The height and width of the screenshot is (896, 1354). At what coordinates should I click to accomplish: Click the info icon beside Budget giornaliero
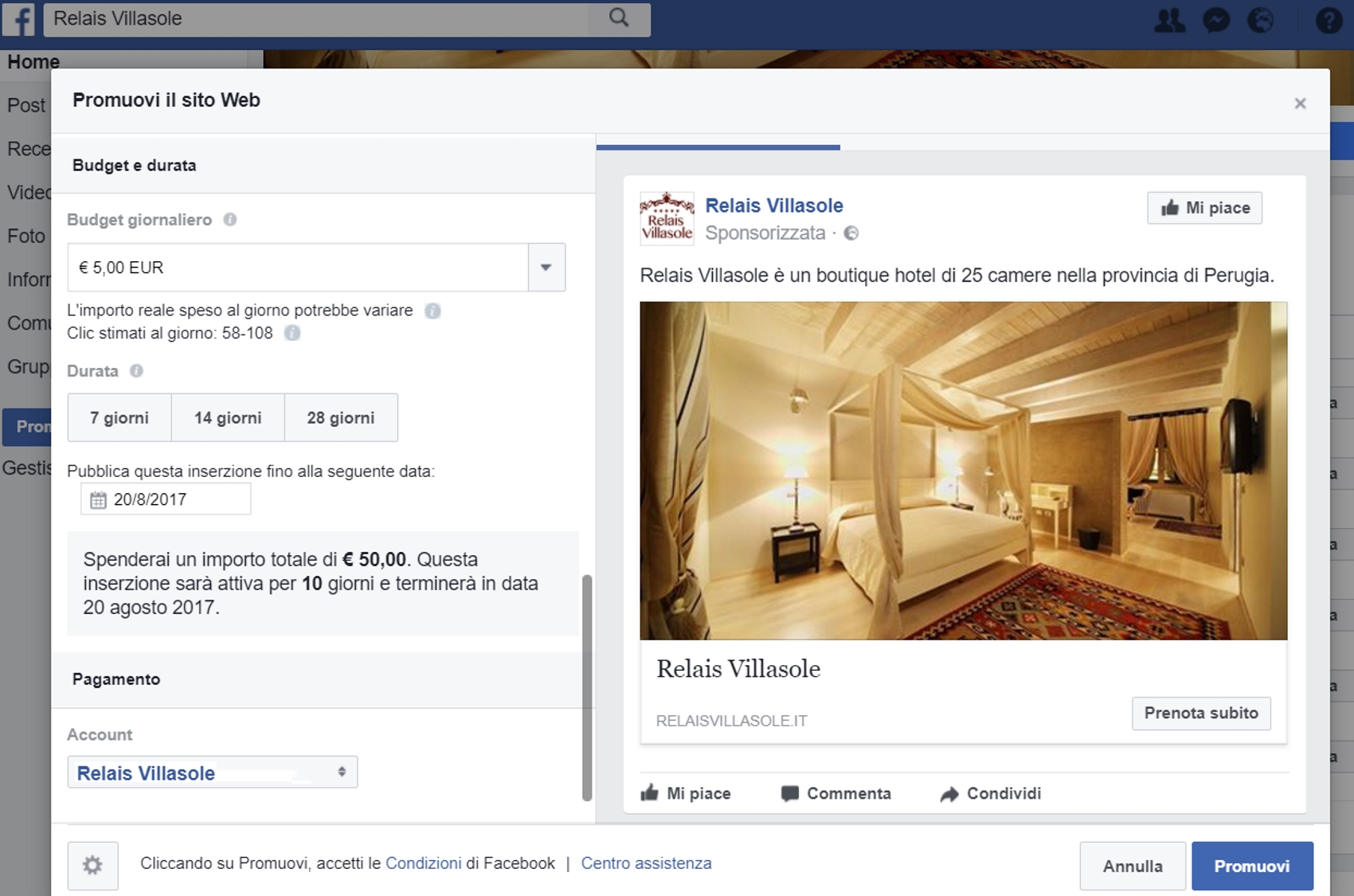click(230, 220)
